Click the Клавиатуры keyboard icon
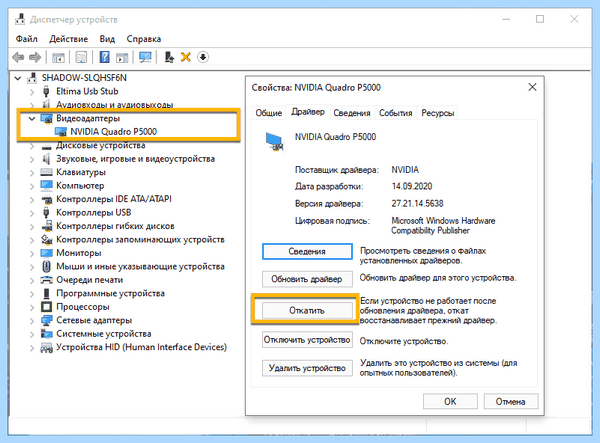The width and height of the screenshot is (600, 443). click(x=46, y=172)
